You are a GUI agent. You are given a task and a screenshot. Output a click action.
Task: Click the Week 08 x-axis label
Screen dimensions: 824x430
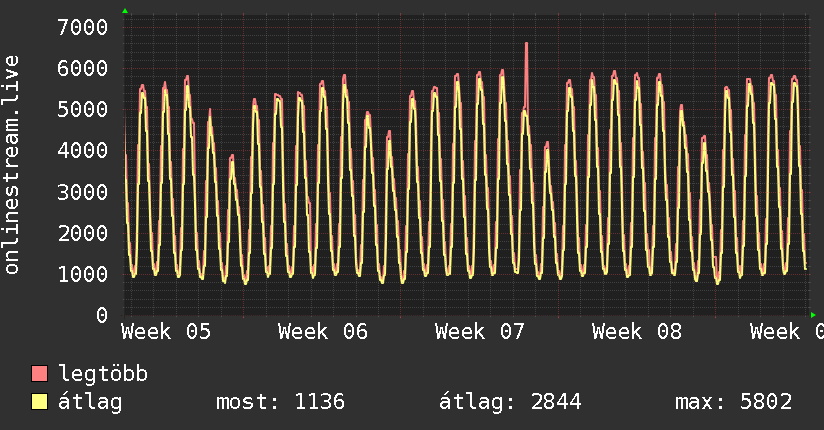pos(637,331)
